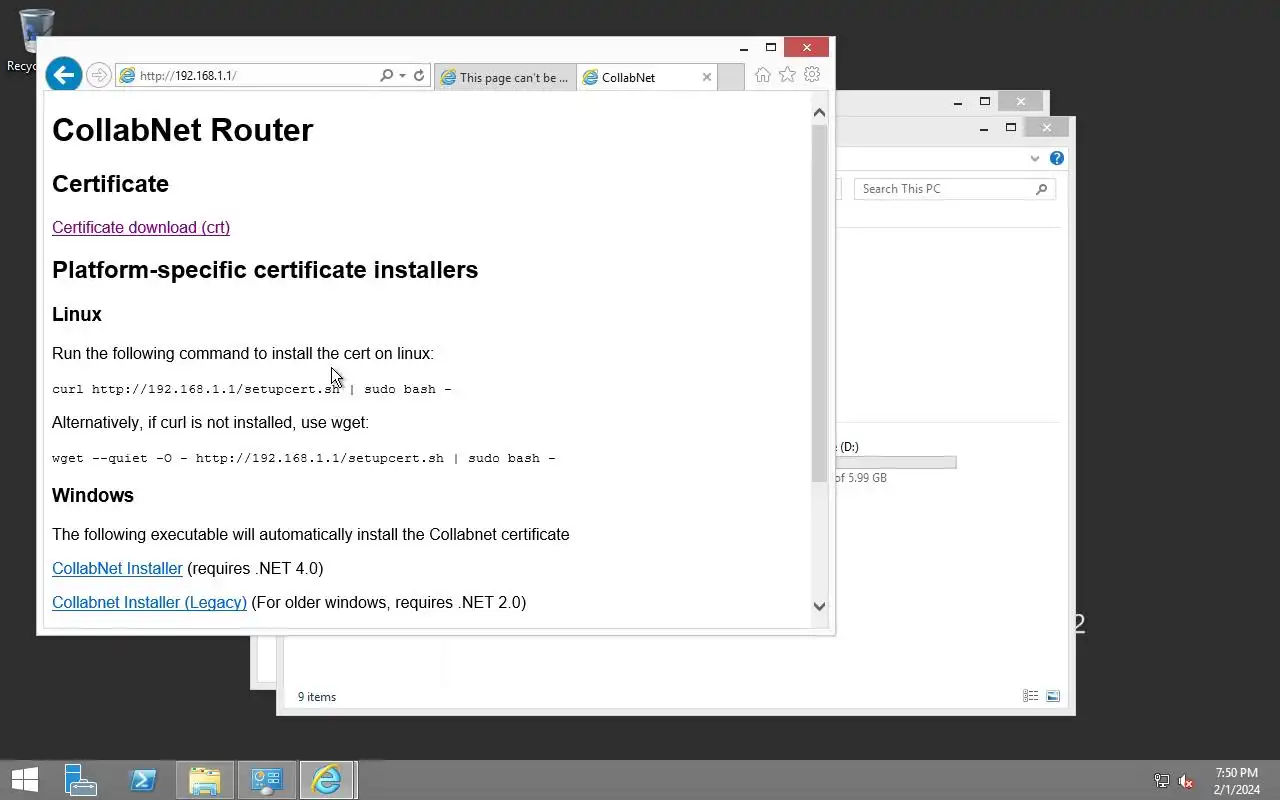Open Control Panel taskbar icon

(x=266, y=780)
